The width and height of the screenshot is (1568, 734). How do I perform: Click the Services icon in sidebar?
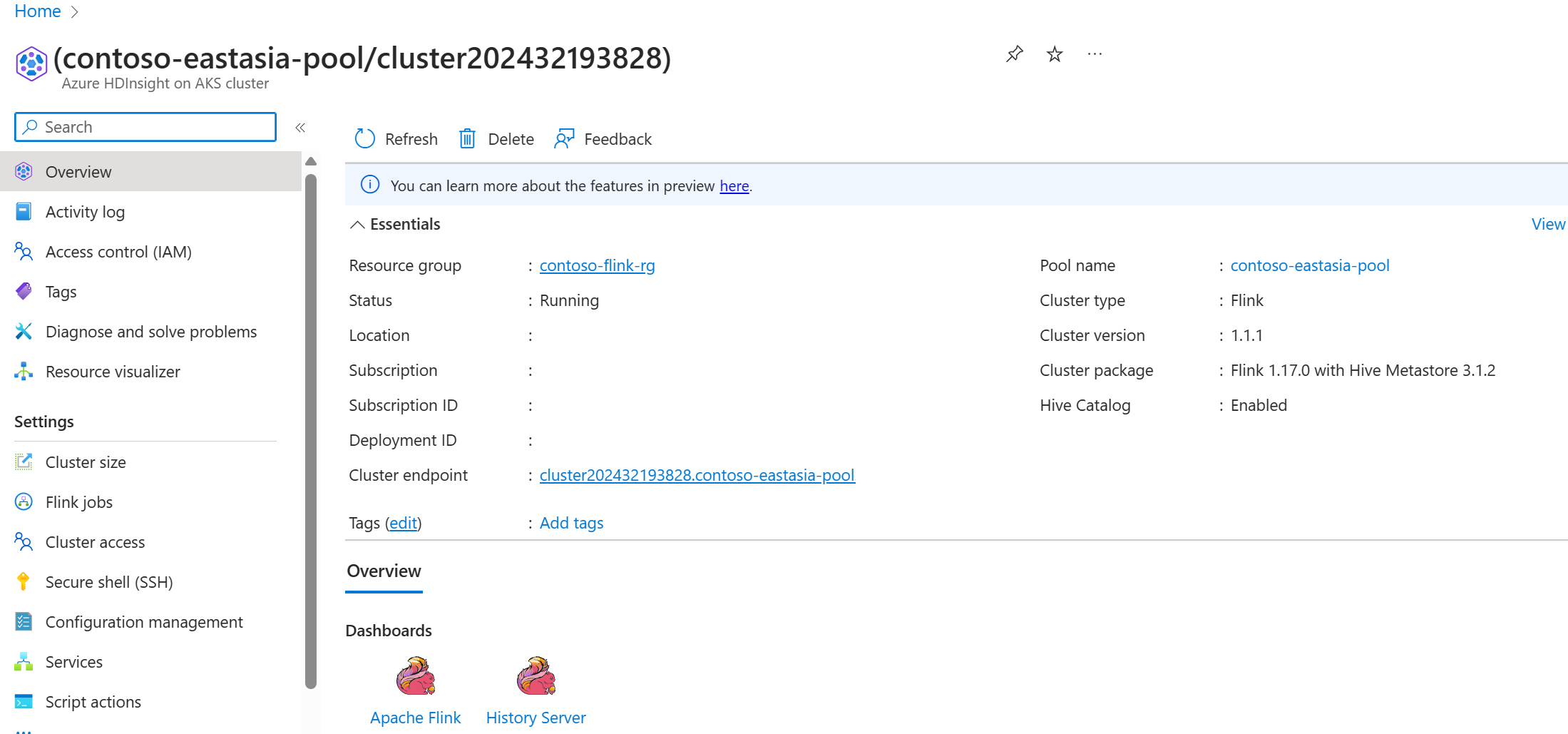point(24,661)
